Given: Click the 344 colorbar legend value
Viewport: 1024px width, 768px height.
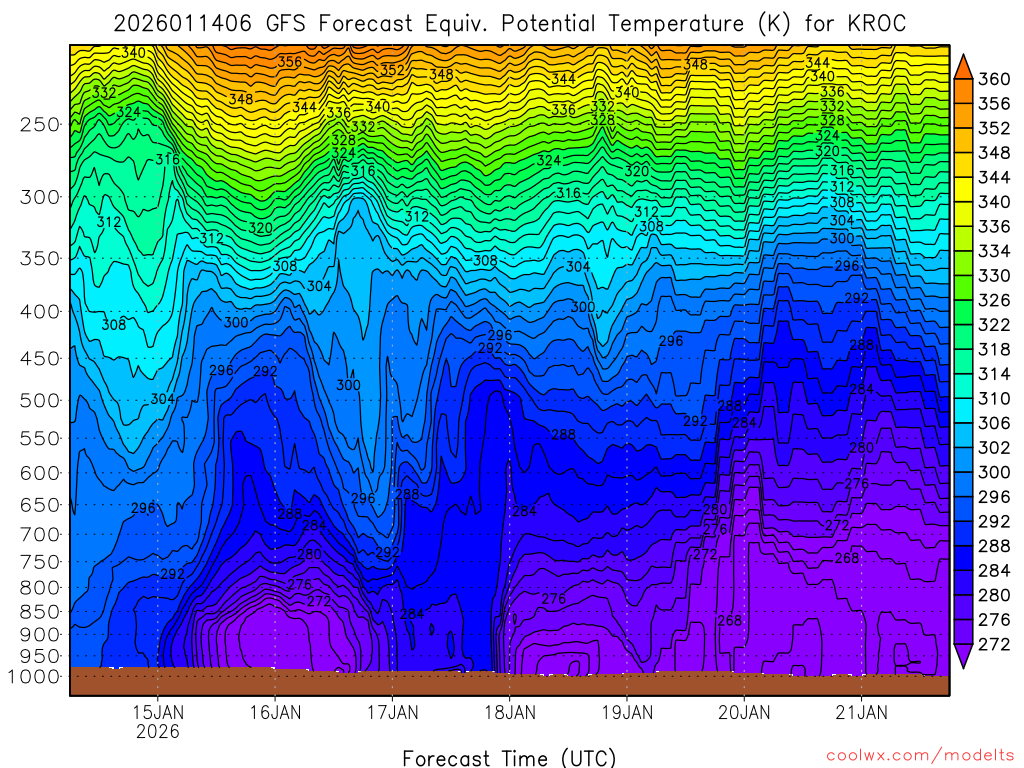Looking at the screenshot, I should pyautogui.click(x=994, y=178).
